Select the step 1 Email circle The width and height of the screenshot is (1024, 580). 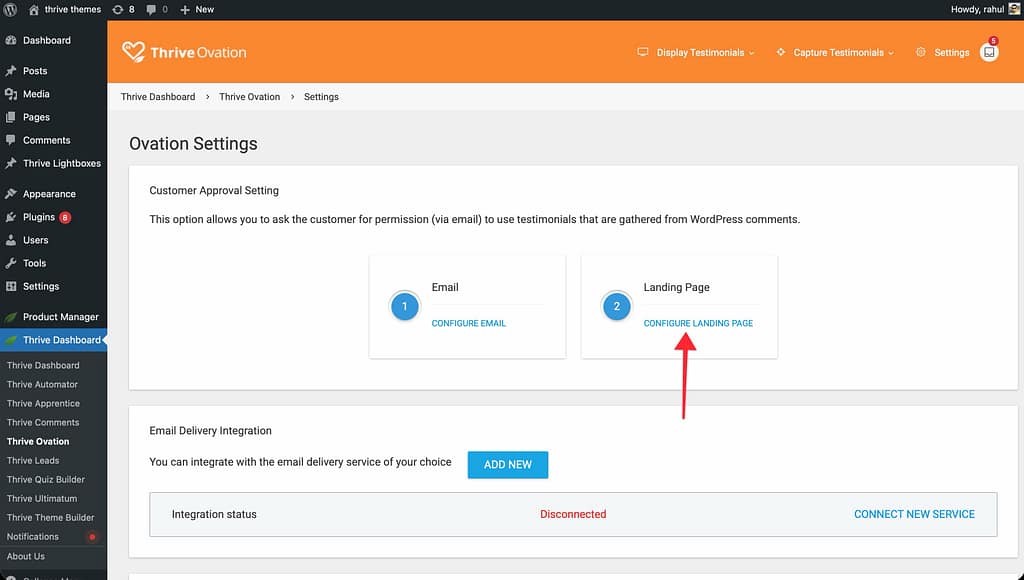[405, 307]
